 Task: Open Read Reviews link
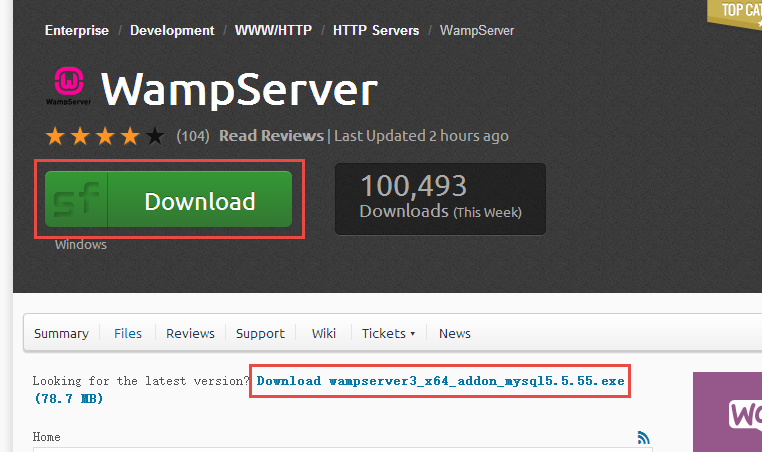point(271,136)
